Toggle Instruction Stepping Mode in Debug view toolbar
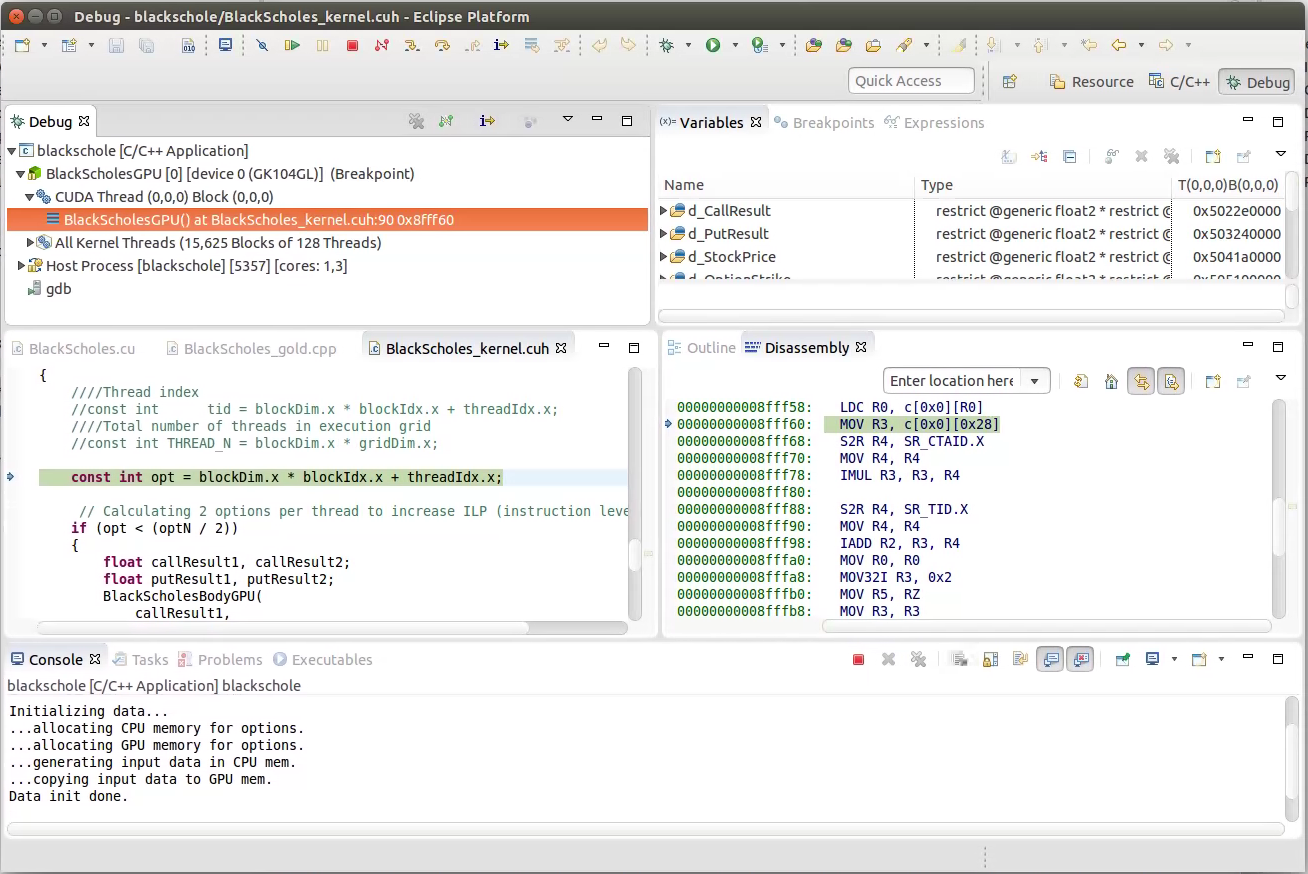This screenshot has height=874, width=1308. click(487, 121)
